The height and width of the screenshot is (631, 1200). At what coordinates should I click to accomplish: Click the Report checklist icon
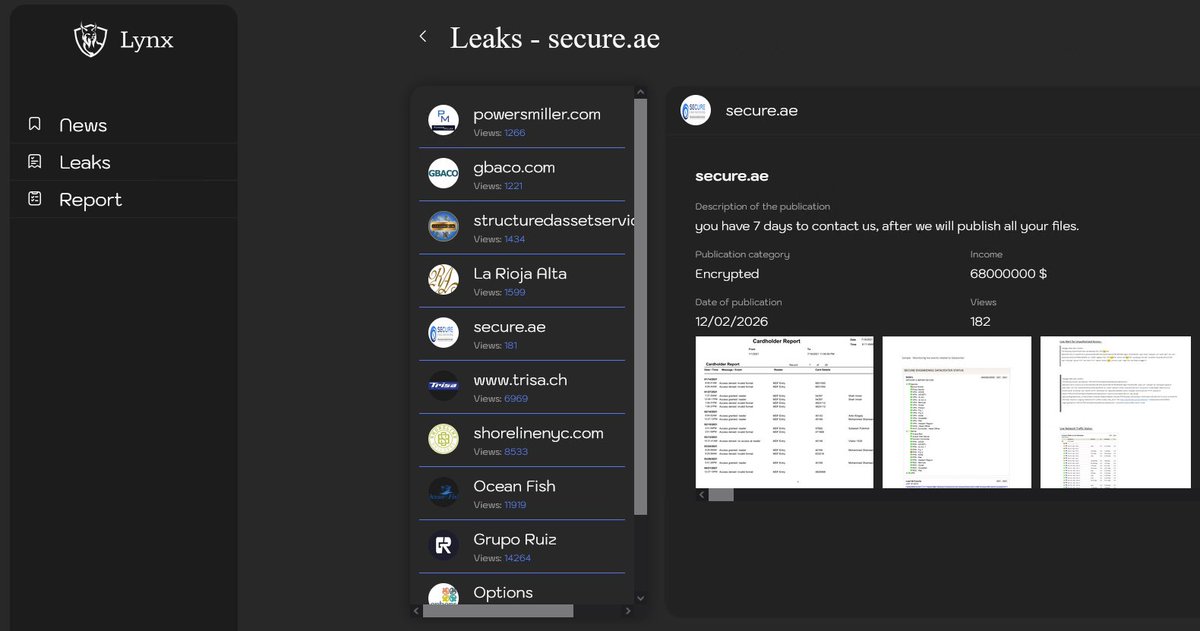(x=35, y=198)
